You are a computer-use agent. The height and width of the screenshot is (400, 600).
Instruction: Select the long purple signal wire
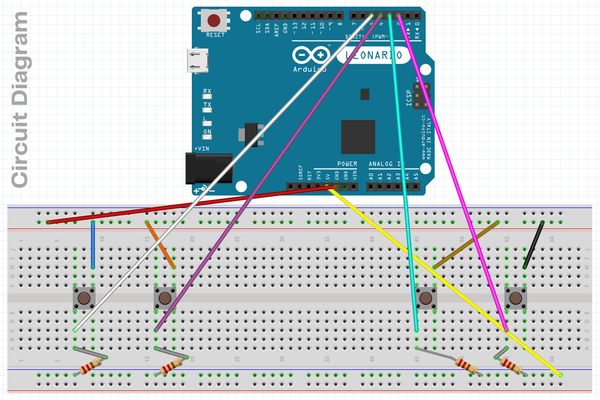pyautogui.click(x=268, y=172)
